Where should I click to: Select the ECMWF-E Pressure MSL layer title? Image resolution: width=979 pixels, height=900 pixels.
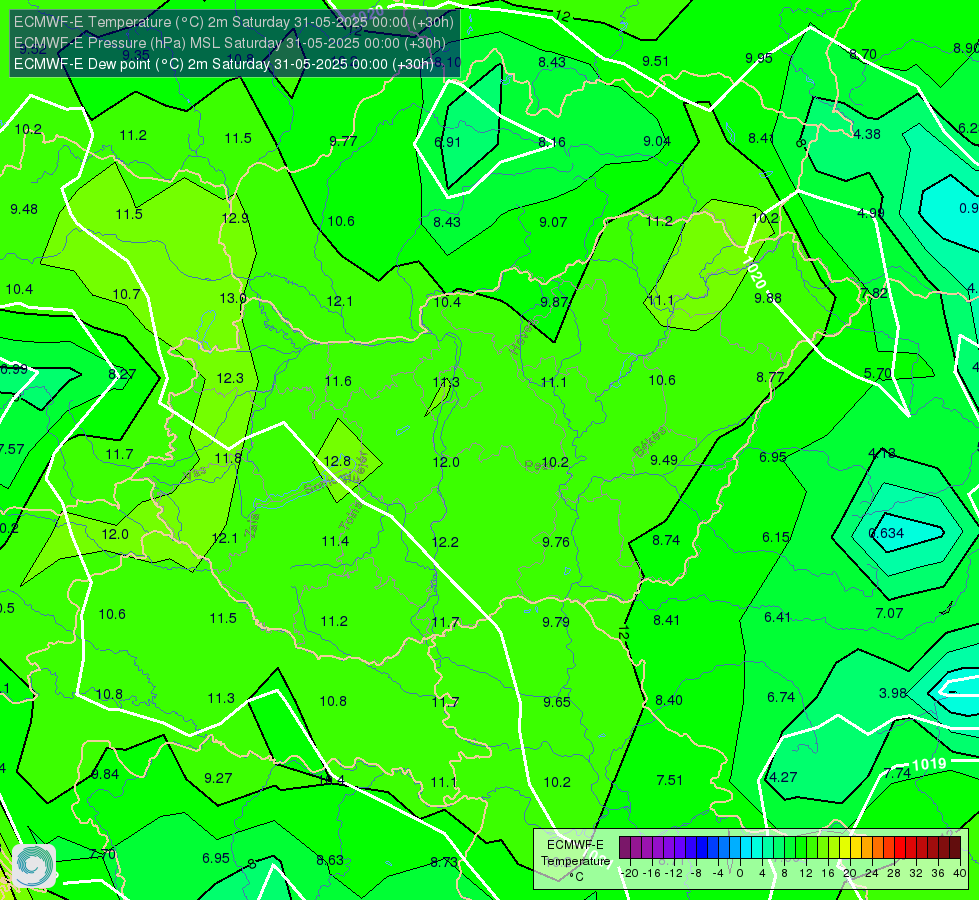tap(230, 43)
